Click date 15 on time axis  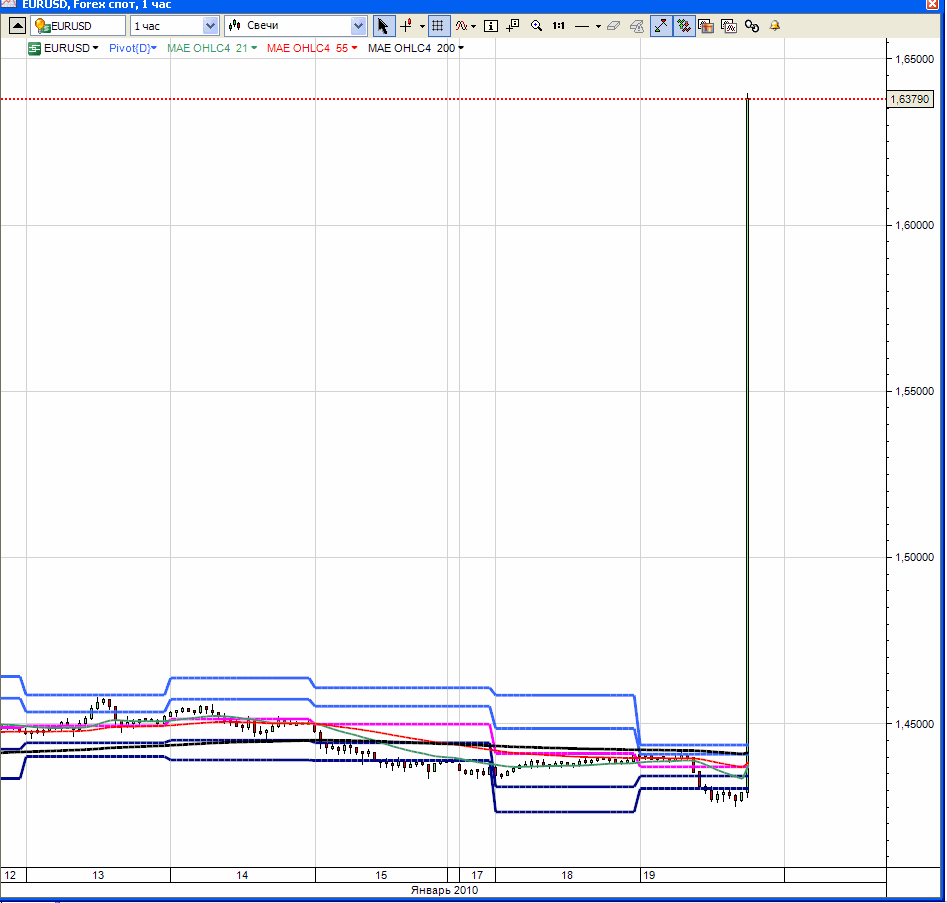[x=381, y=875]
